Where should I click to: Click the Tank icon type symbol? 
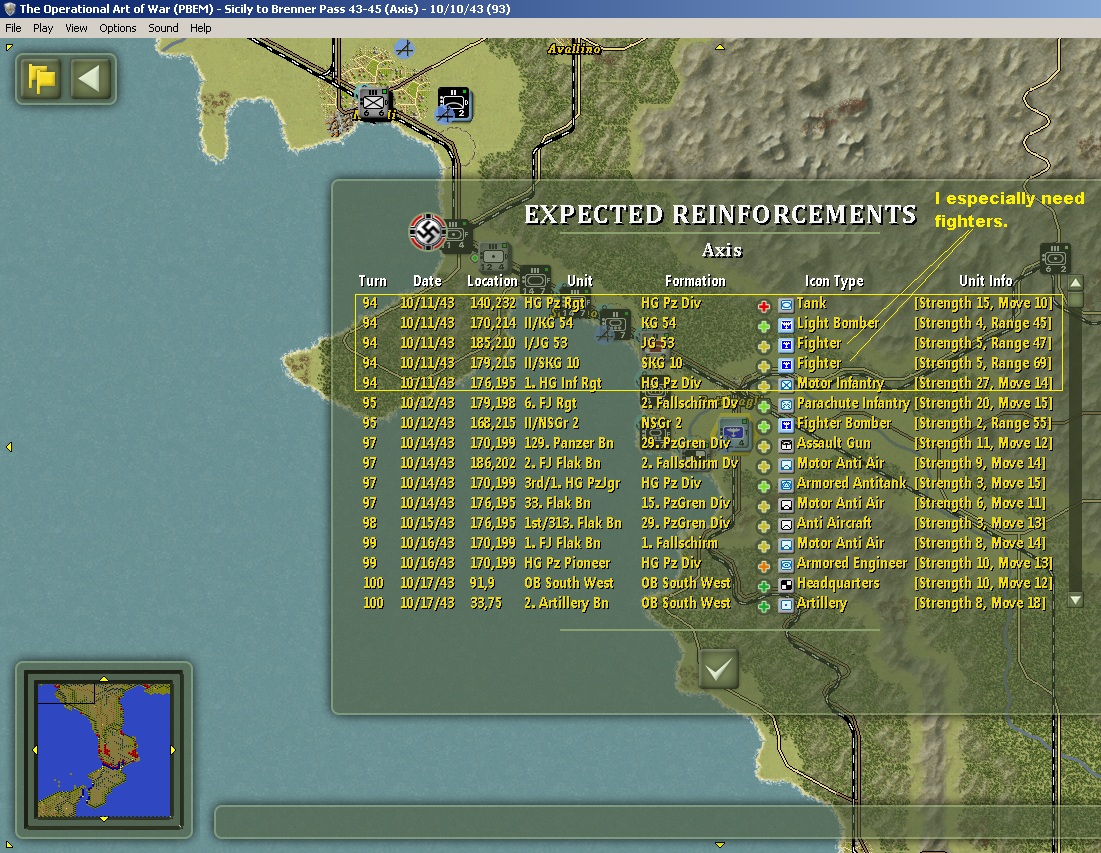(x=786, y=305)
